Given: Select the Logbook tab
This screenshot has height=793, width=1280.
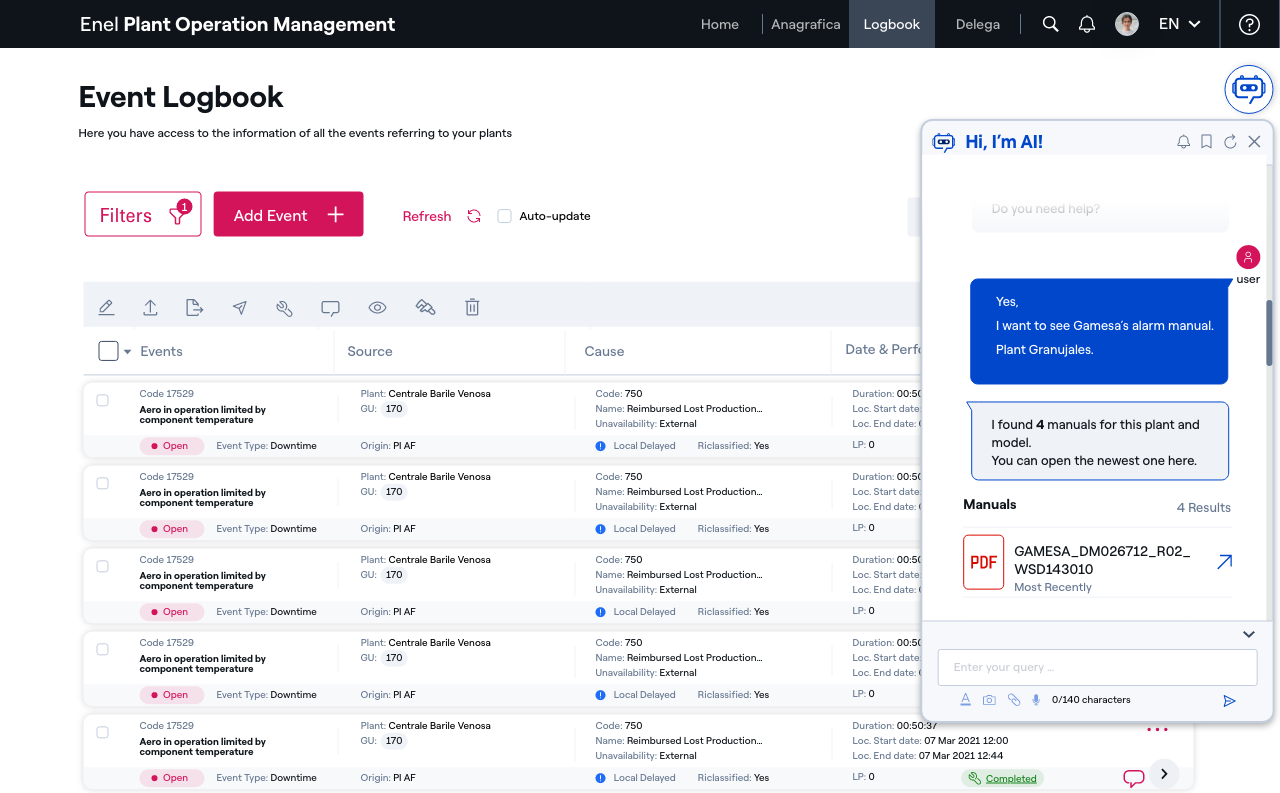Looking at the screenshot, I should coord(892,24).
